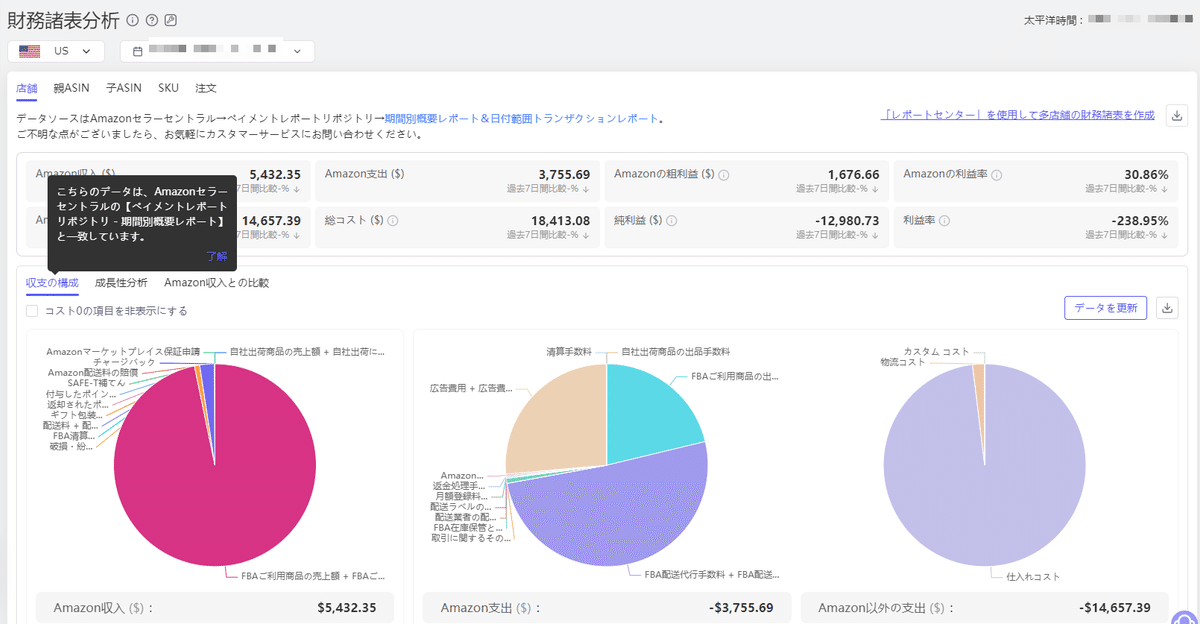1200x624 pixels.
Task: Click the Amazonの粗利益 1,676.66 card
Action: pyautogui.click(x=747, y=180)
